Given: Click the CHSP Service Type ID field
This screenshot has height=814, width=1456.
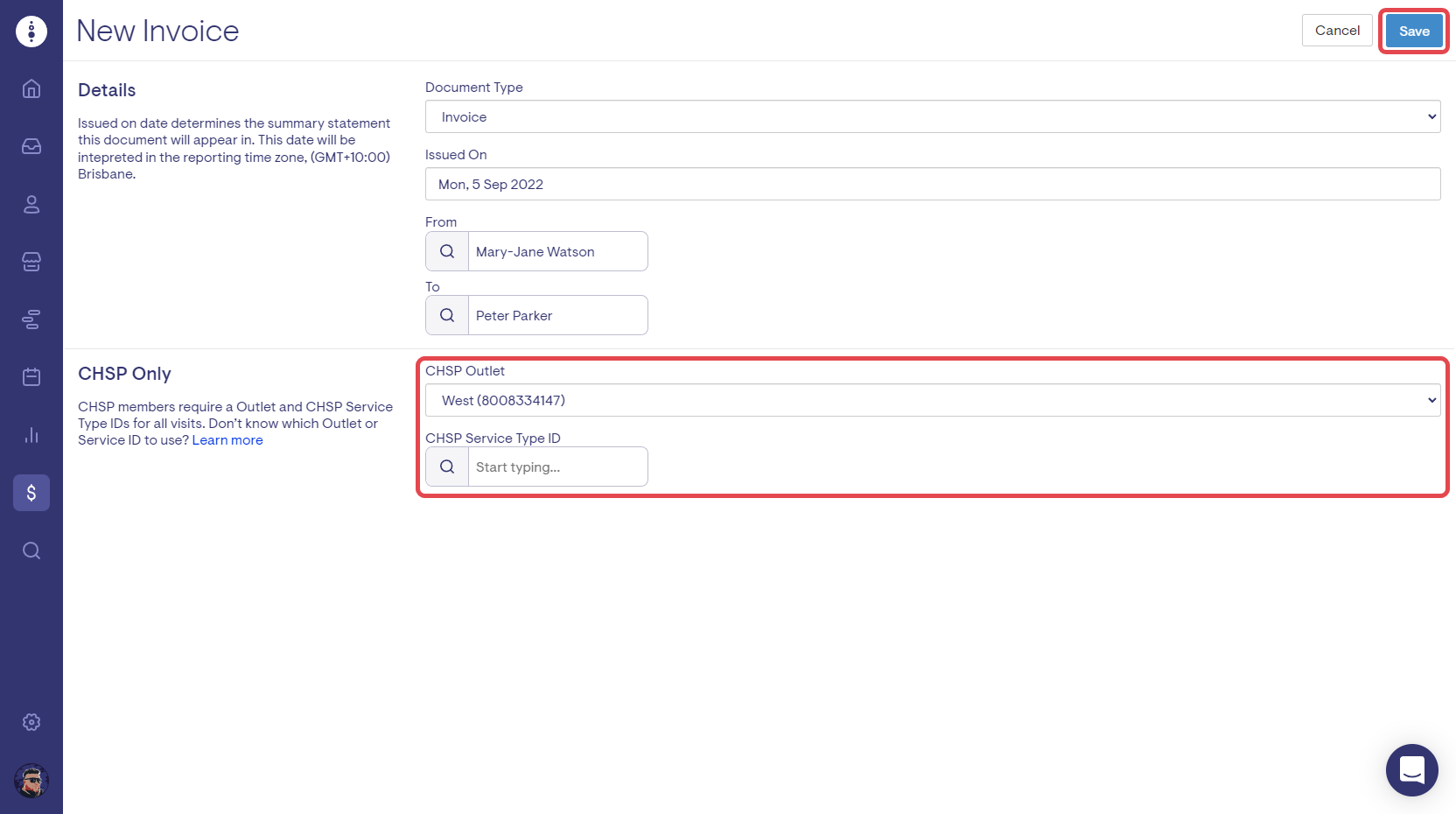Looking at the screenshot, I should pyautogui.click(x=557, y=467).
